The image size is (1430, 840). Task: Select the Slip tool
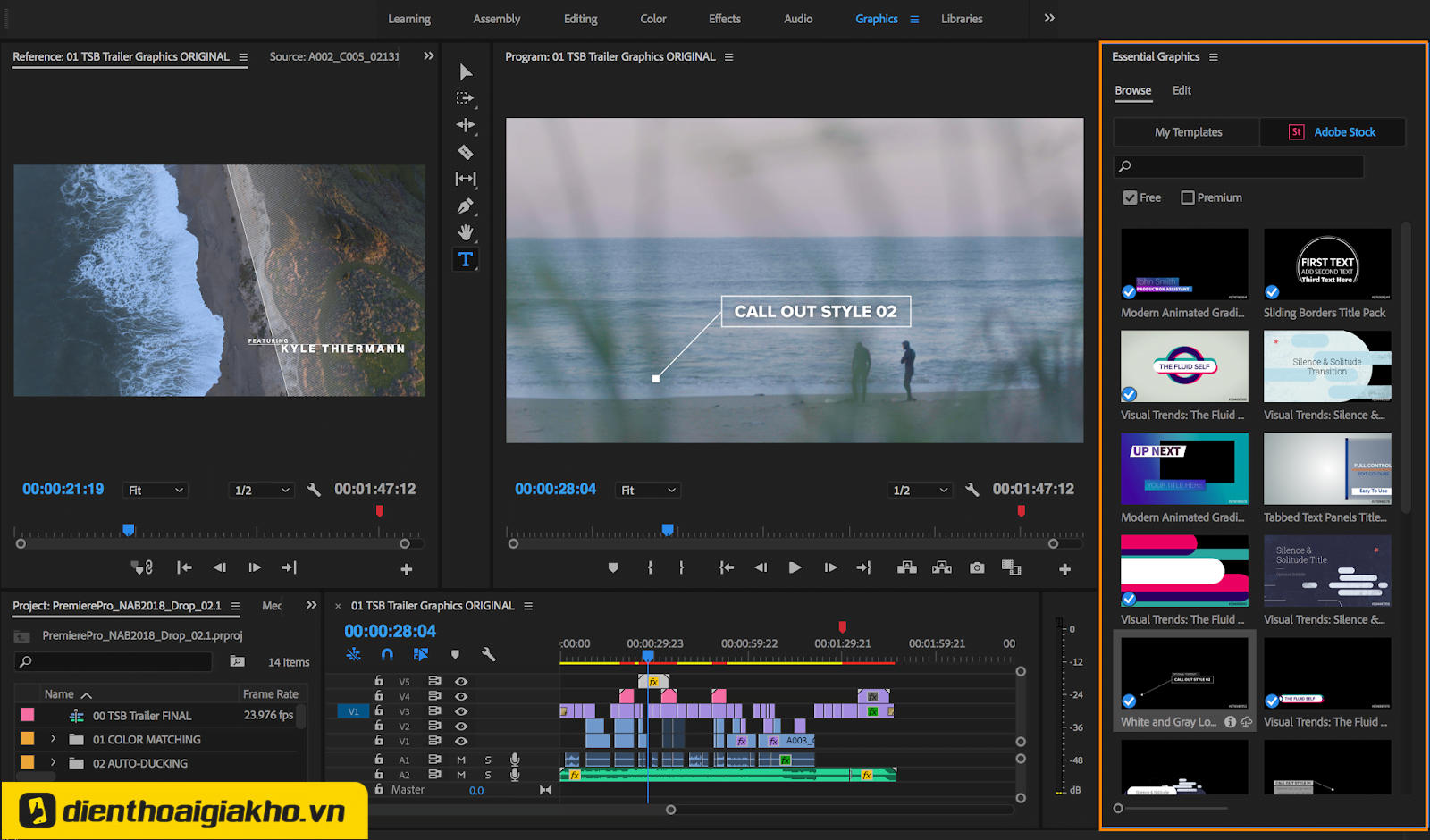click(466, 179)
